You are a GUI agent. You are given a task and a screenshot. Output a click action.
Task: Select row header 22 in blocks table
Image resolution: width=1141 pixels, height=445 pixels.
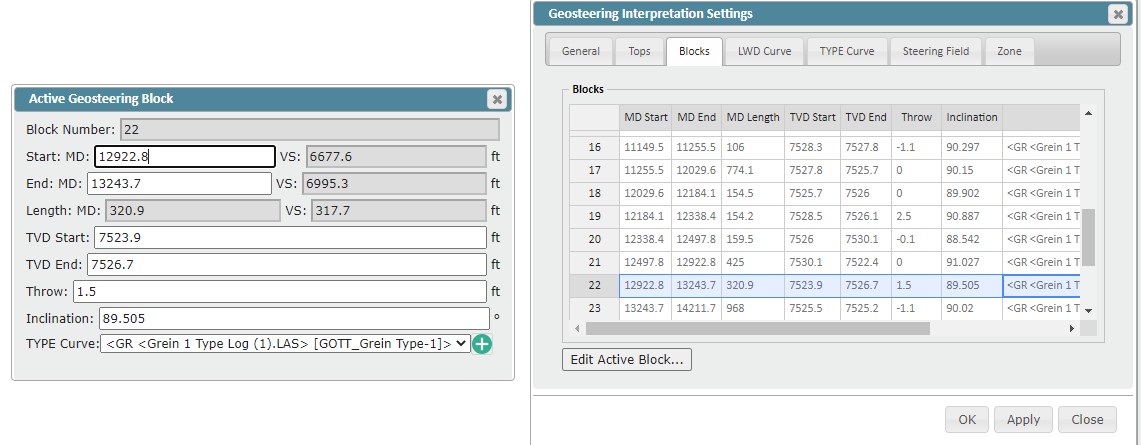tap(595, 286)
